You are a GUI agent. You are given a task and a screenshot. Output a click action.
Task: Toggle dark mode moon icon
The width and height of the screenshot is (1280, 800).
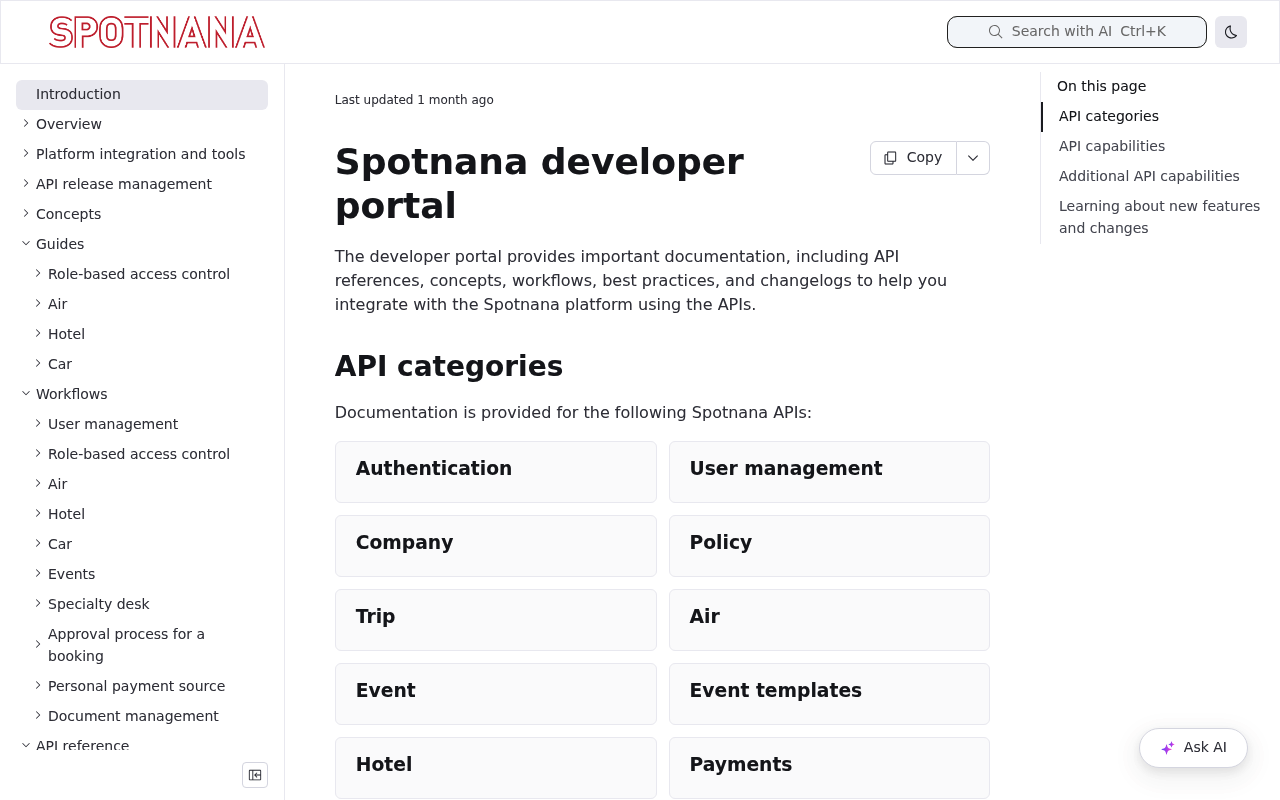1231,32
